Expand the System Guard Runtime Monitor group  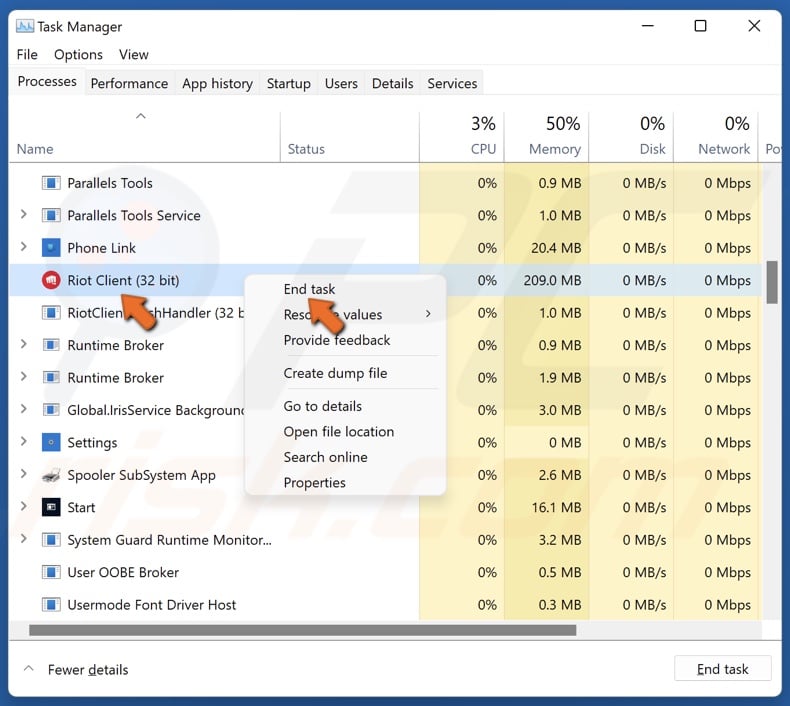pos(23,539)
